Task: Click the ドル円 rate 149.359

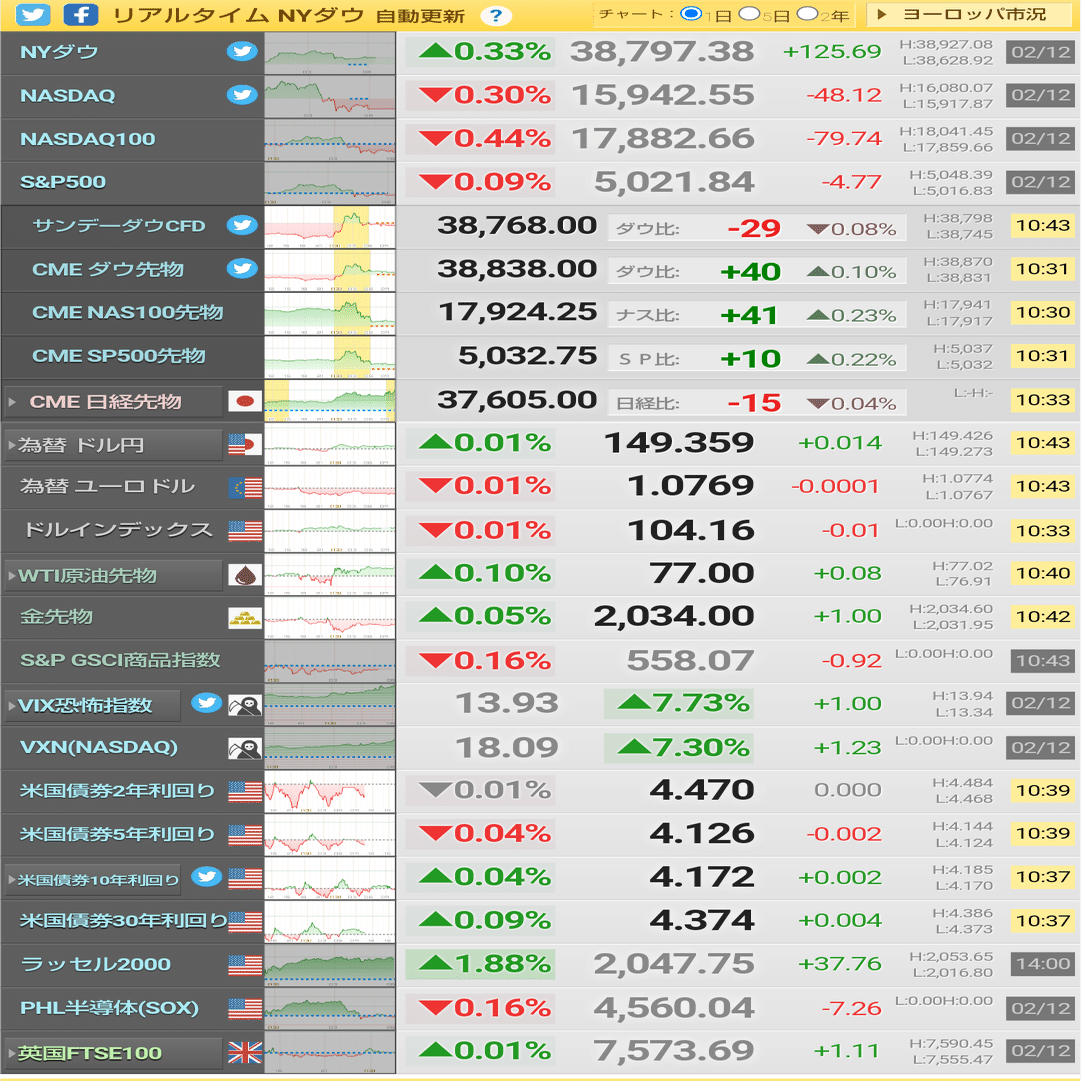Action: 679,443
